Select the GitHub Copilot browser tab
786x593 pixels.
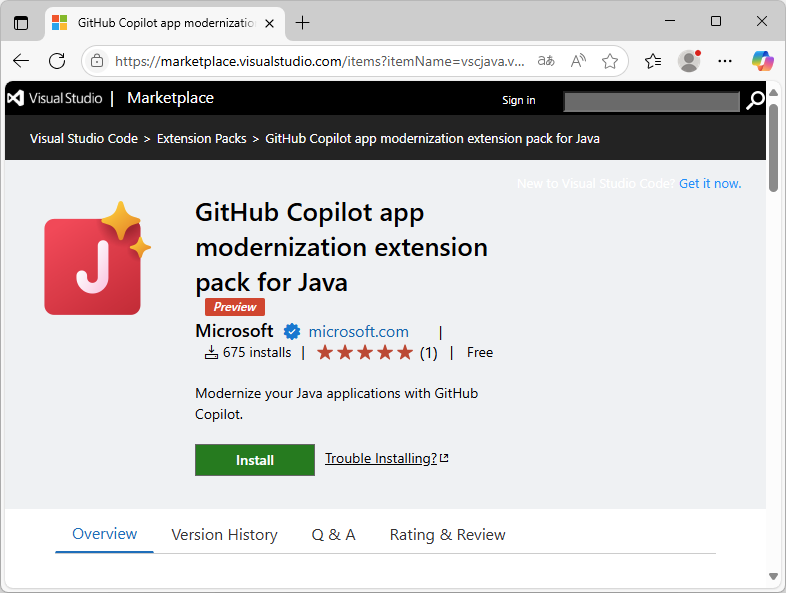click(165, 24)
